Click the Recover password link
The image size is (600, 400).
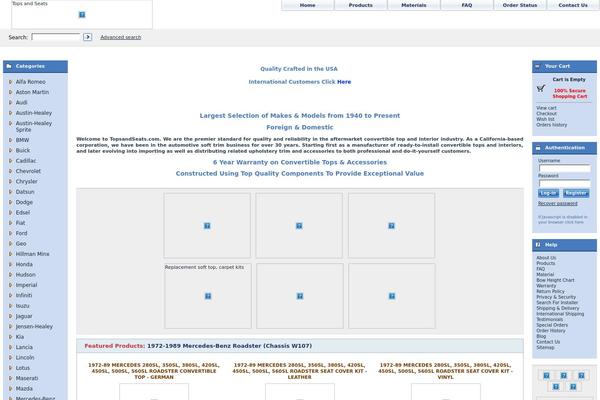(558, 203)
